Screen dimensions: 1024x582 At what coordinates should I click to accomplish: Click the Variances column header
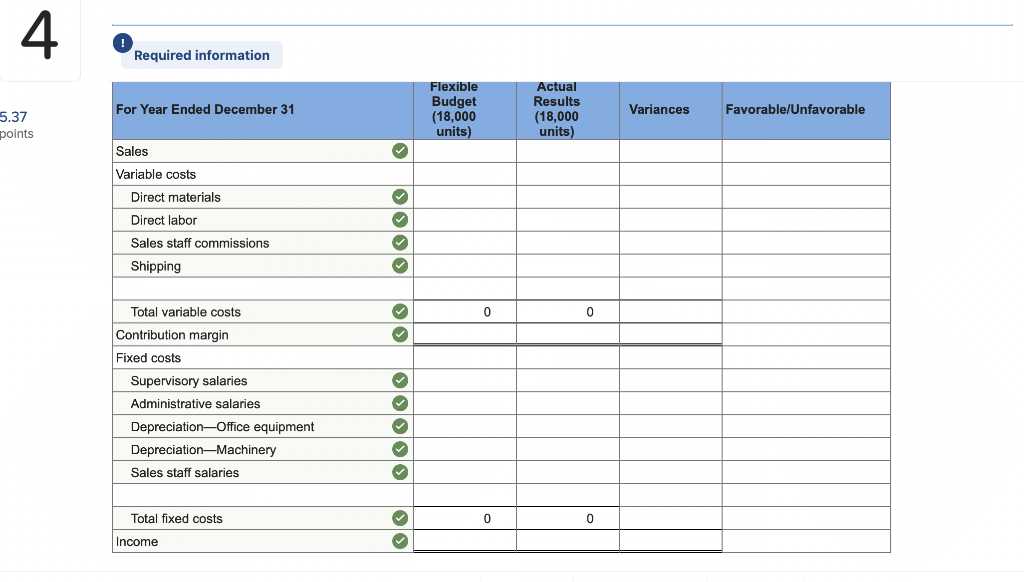661,109
